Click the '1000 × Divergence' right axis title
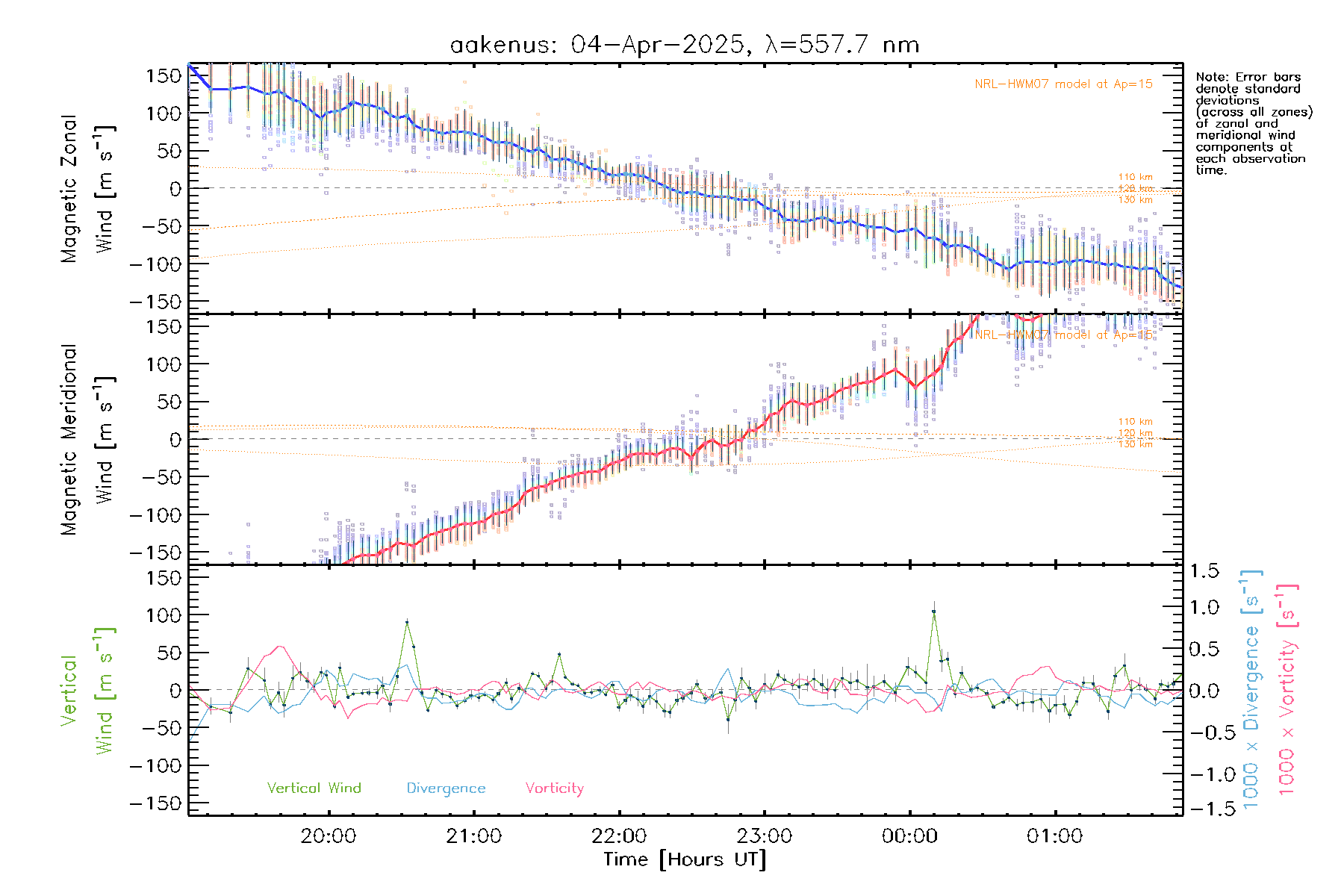The image size is (1344, 896). [1251, 689]
